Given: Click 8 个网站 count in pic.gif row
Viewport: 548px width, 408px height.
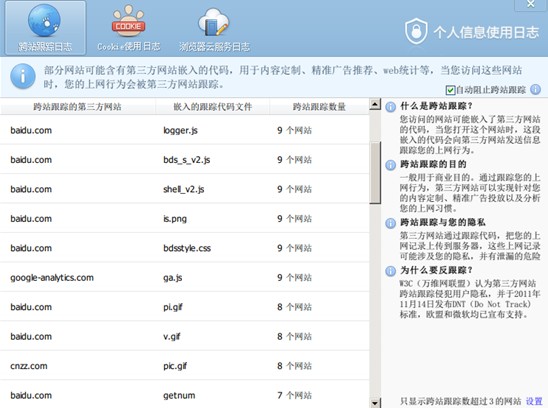Looking at the screenshot, I should click(x=294, y=366).
